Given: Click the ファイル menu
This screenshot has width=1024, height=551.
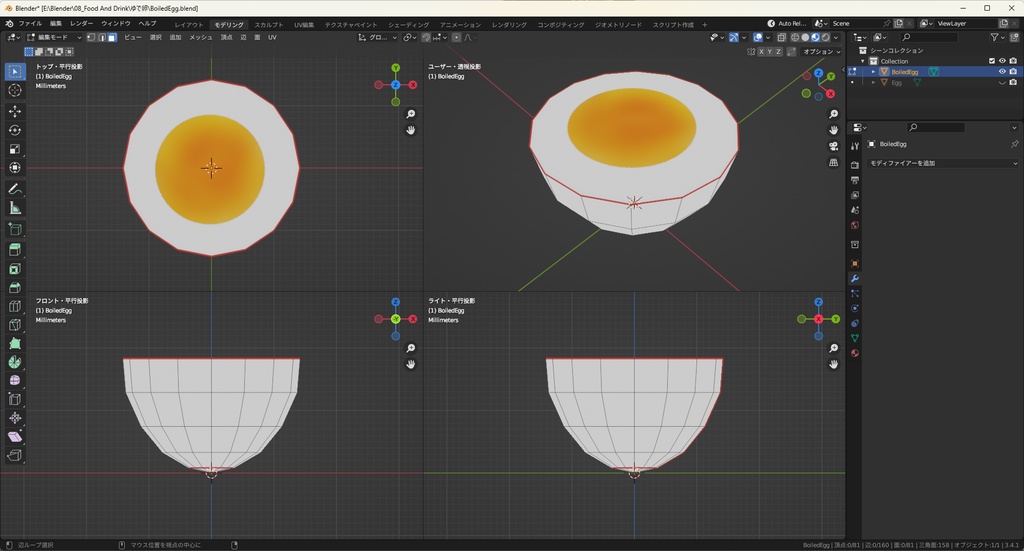Looking at the screenshot, I should (x=30, y=23).
